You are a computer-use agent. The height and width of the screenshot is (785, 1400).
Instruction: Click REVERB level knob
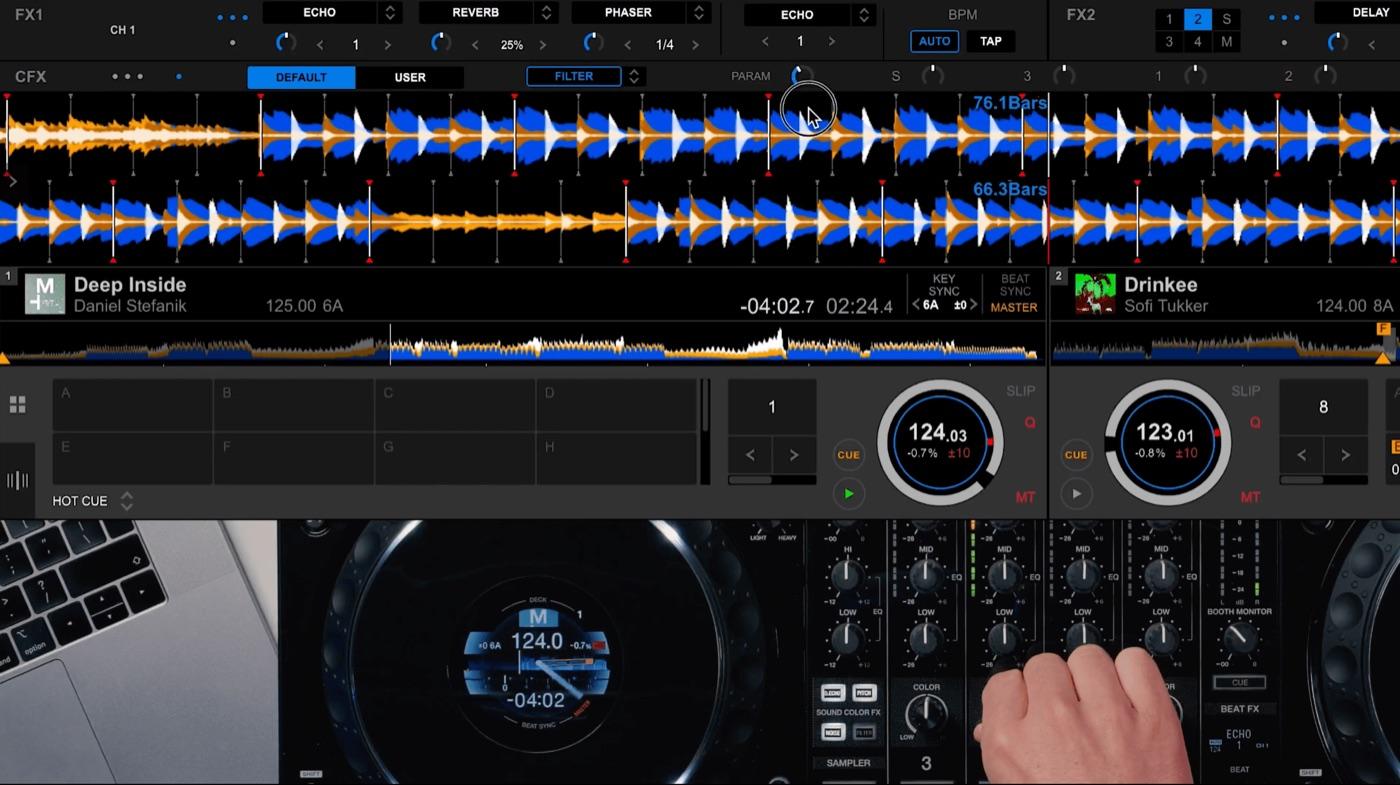pyautogui.click(x=440, y=43)
